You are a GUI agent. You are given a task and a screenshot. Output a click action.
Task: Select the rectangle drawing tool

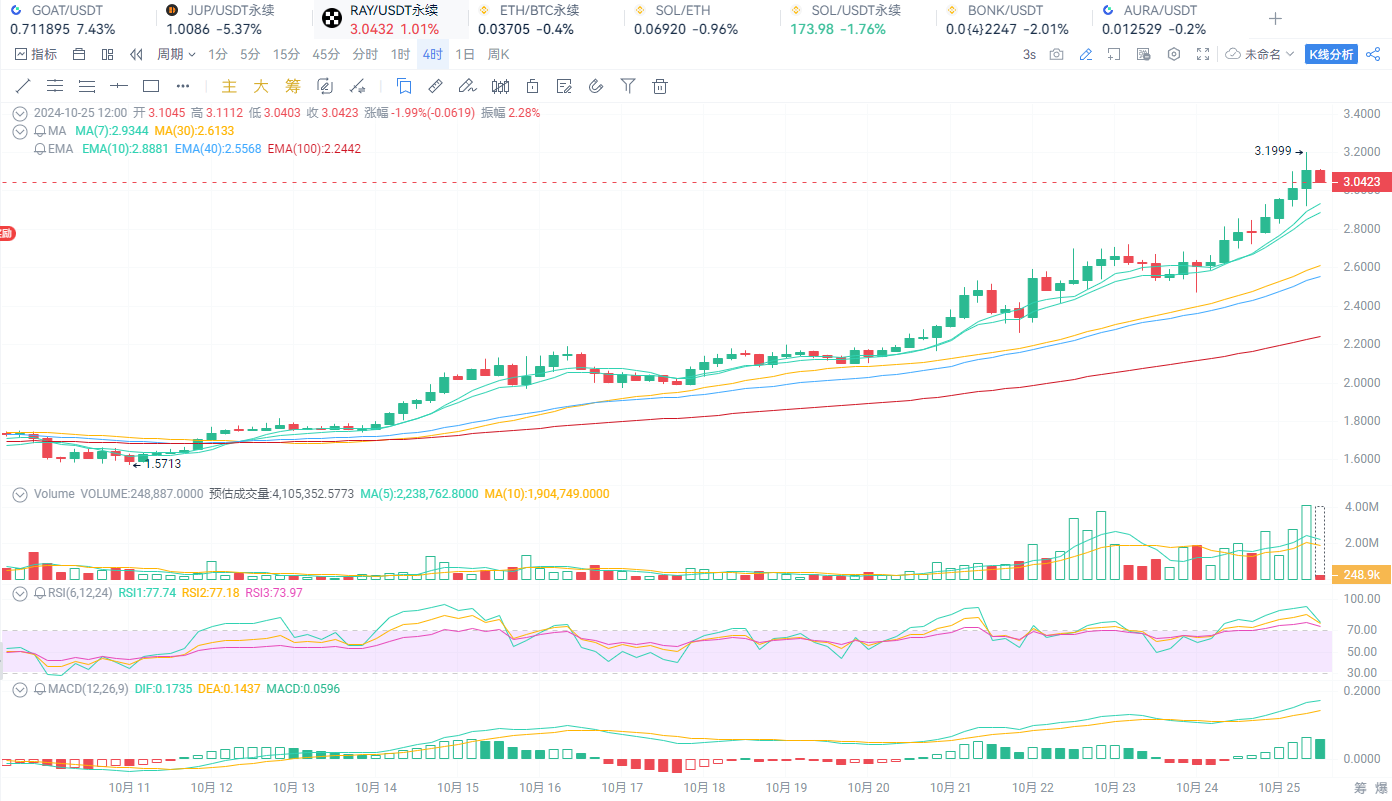[x=151, y=86]
